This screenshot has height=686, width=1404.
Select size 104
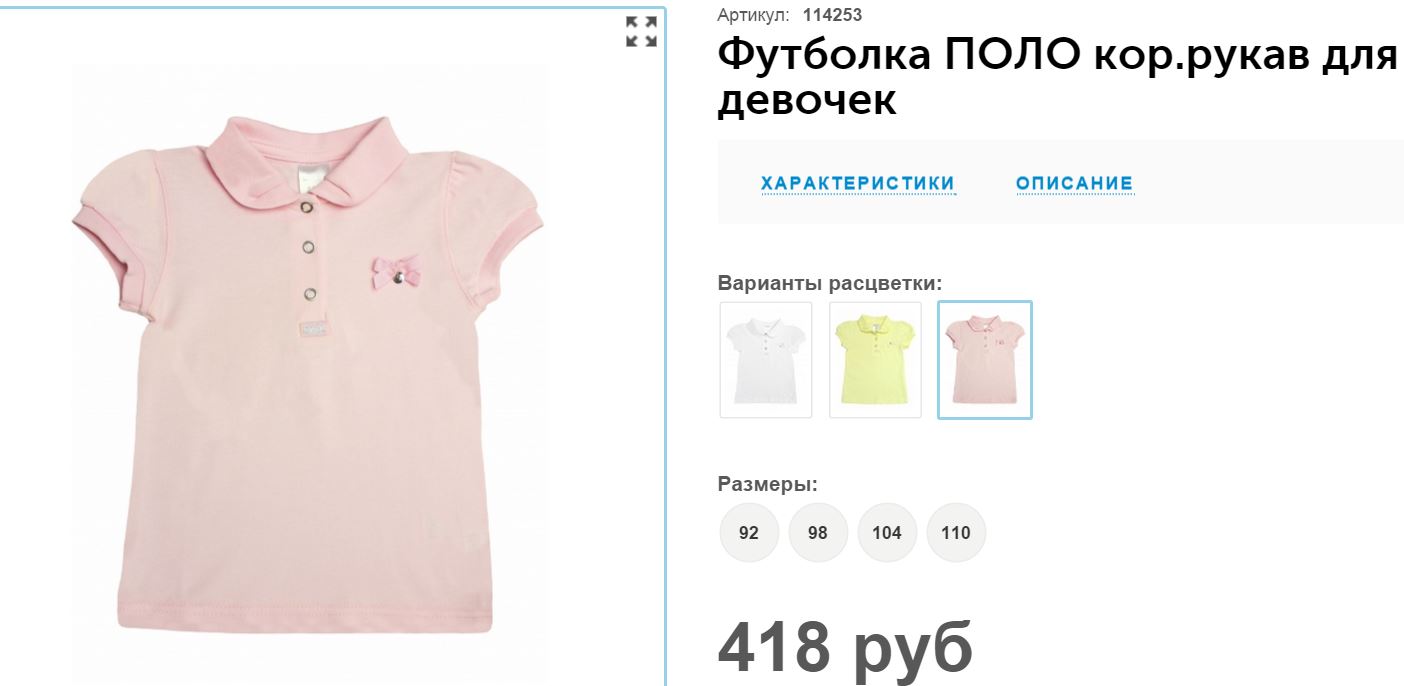pos(887,533)
